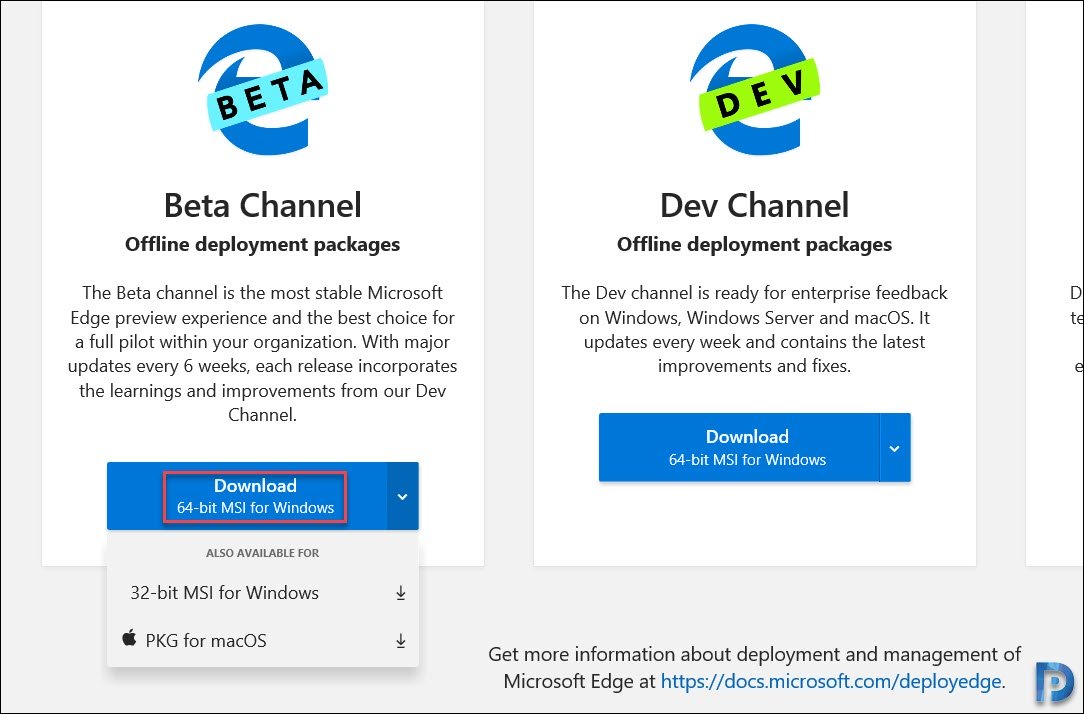The height and width of the screenshot is (714, 1084).
Task: Click the 'Get more information about deployment' text
Action: pyautogui.click(x=754, y=668)
